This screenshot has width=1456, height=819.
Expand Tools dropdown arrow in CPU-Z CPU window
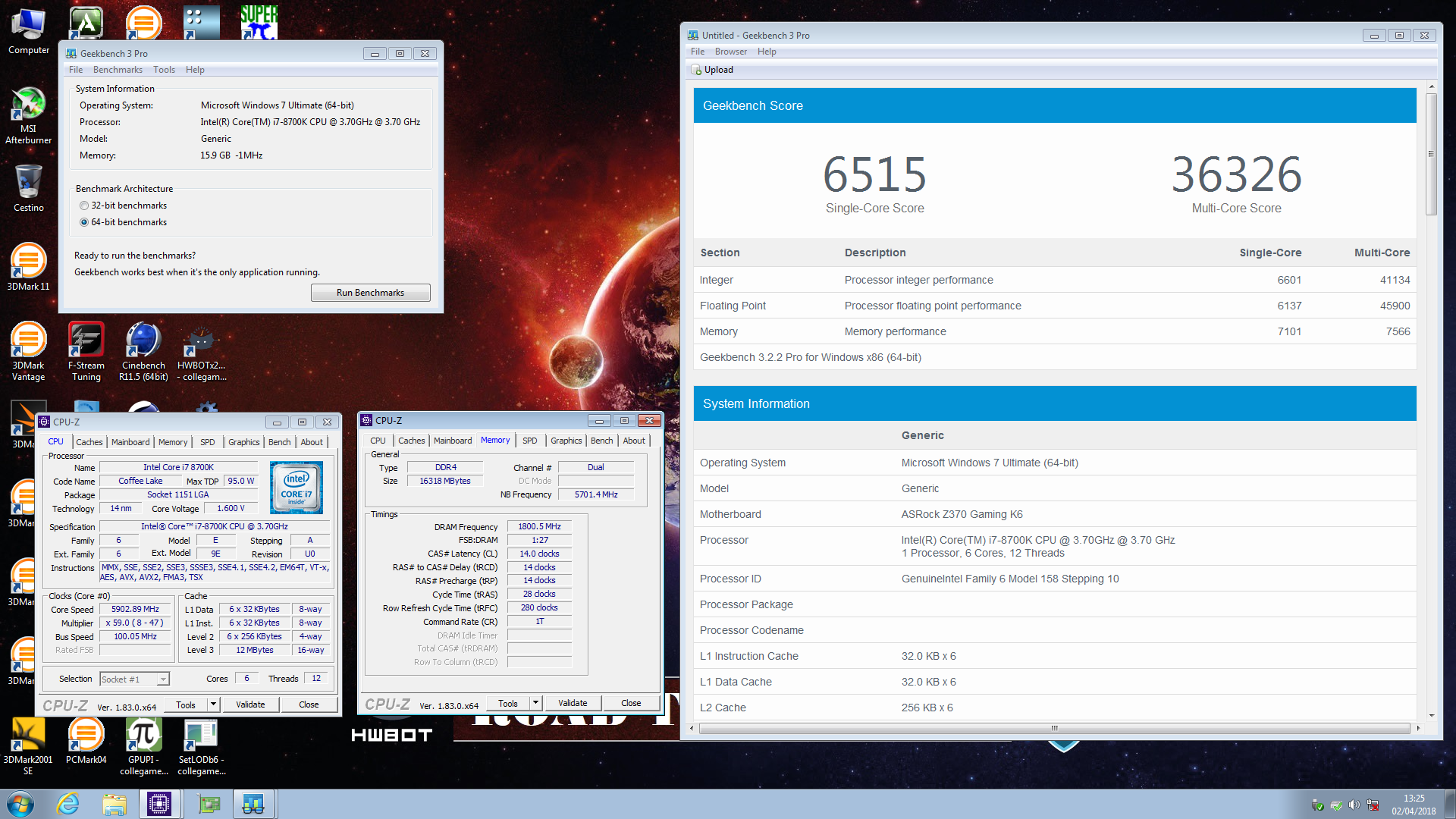[x=214, y=704]
